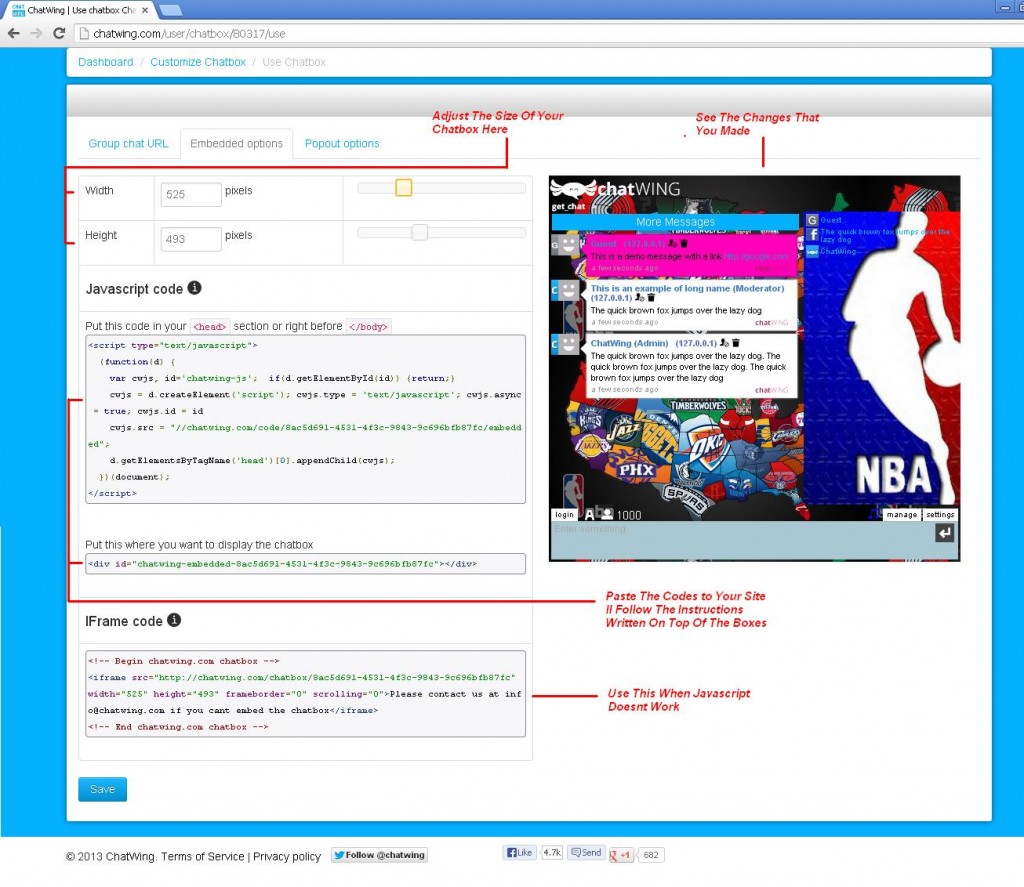Click the info icon beside IFrame code
1024x887 pixels.
point(174,620)
